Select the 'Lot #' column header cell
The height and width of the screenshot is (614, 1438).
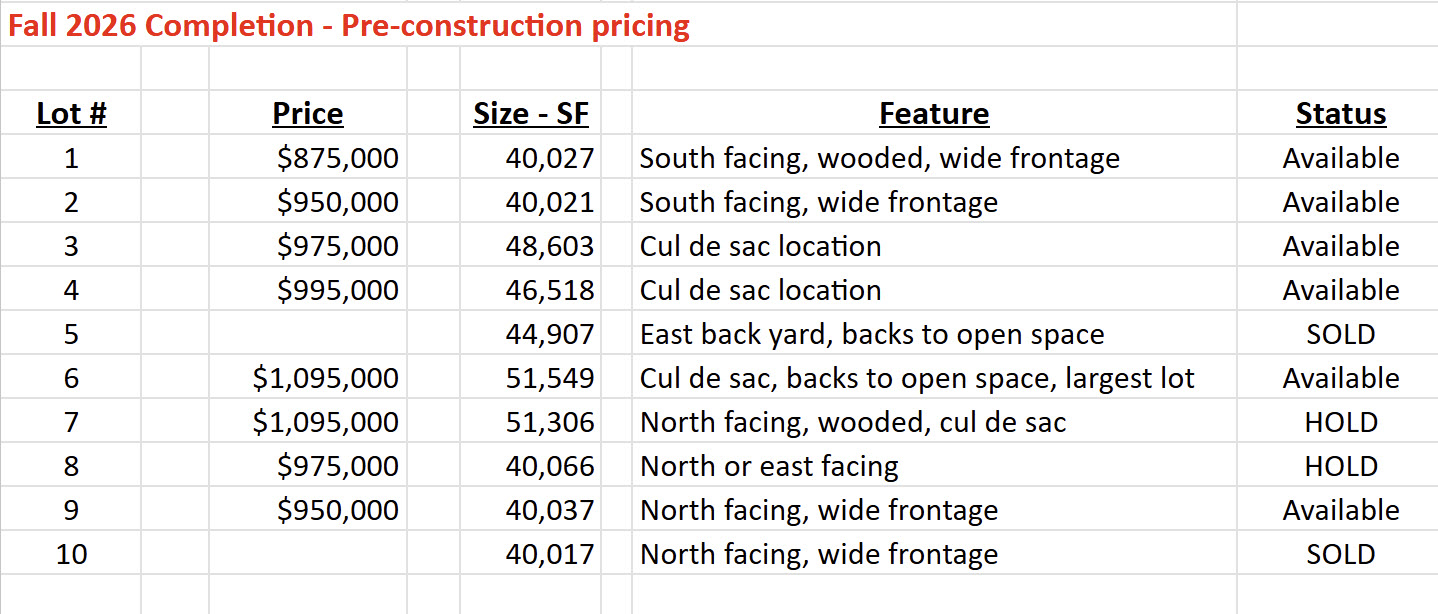pos(71,114)
